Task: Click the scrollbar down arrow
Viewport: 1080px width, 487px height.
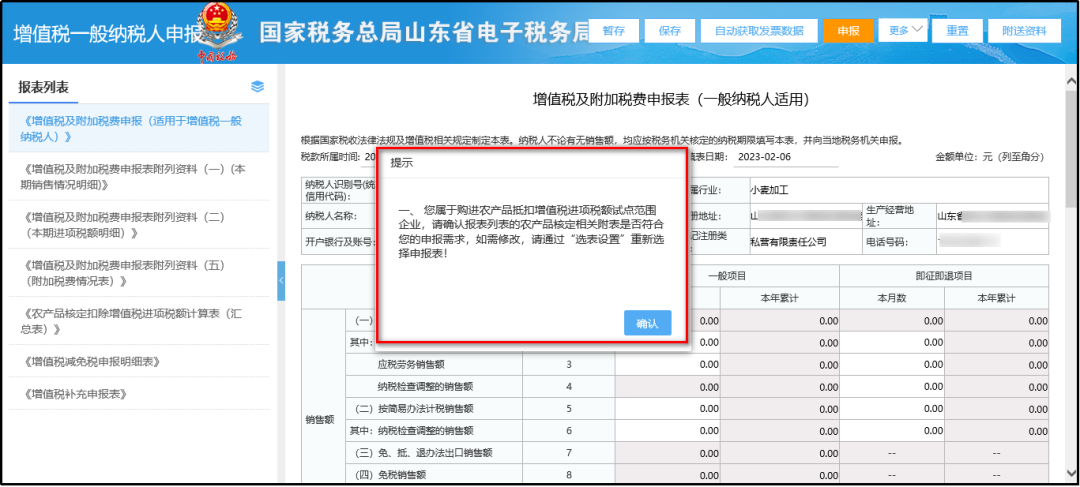Action: point(1071,473)
